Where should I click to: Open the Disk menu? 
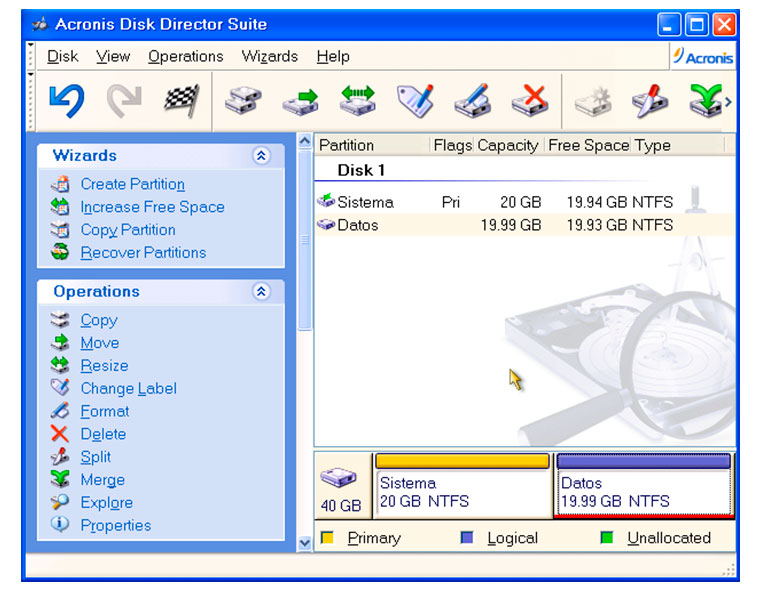click(63, 56)
